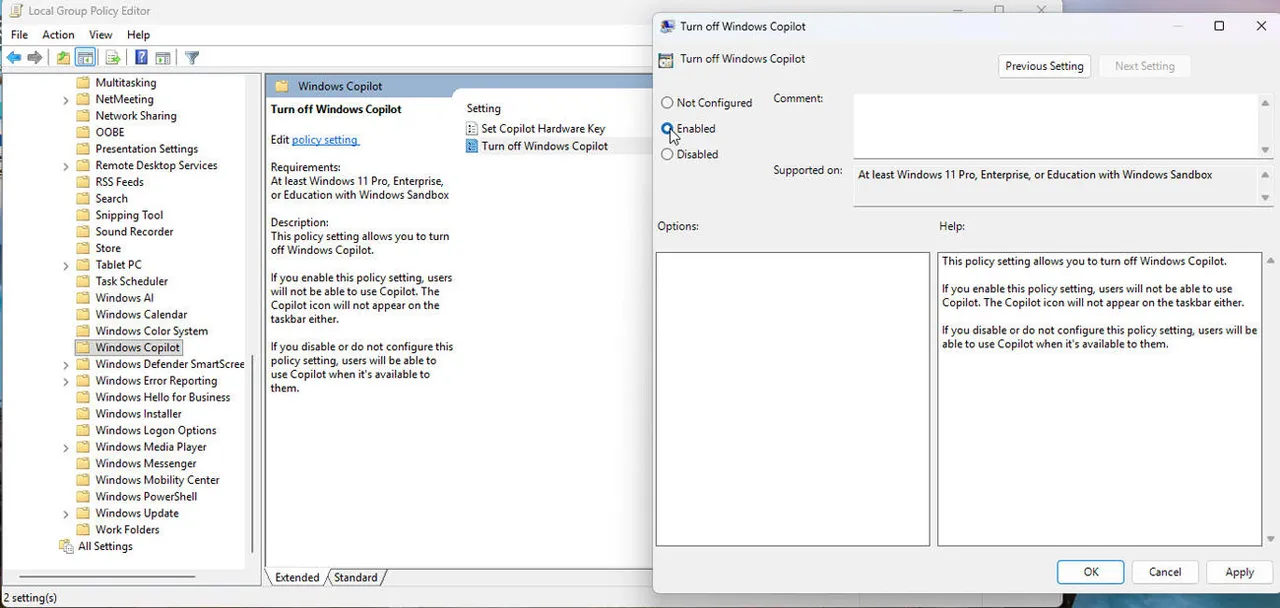Expand the Windows Update tree node
This screenshot has width=1280, height=608.
[65, 513]
